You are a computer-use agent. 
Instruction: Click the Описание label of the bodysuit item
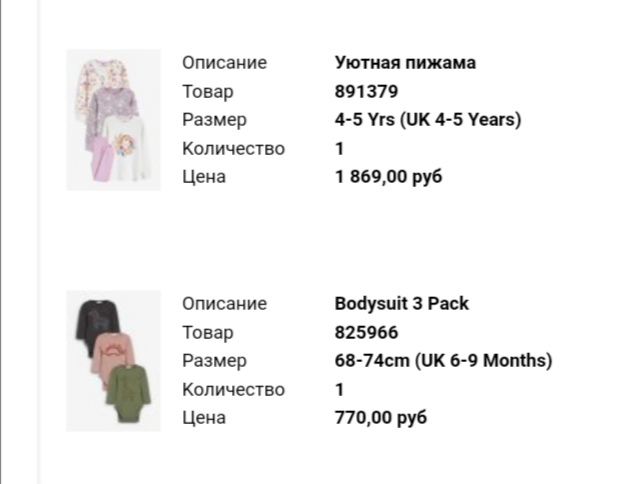point(224,303)
